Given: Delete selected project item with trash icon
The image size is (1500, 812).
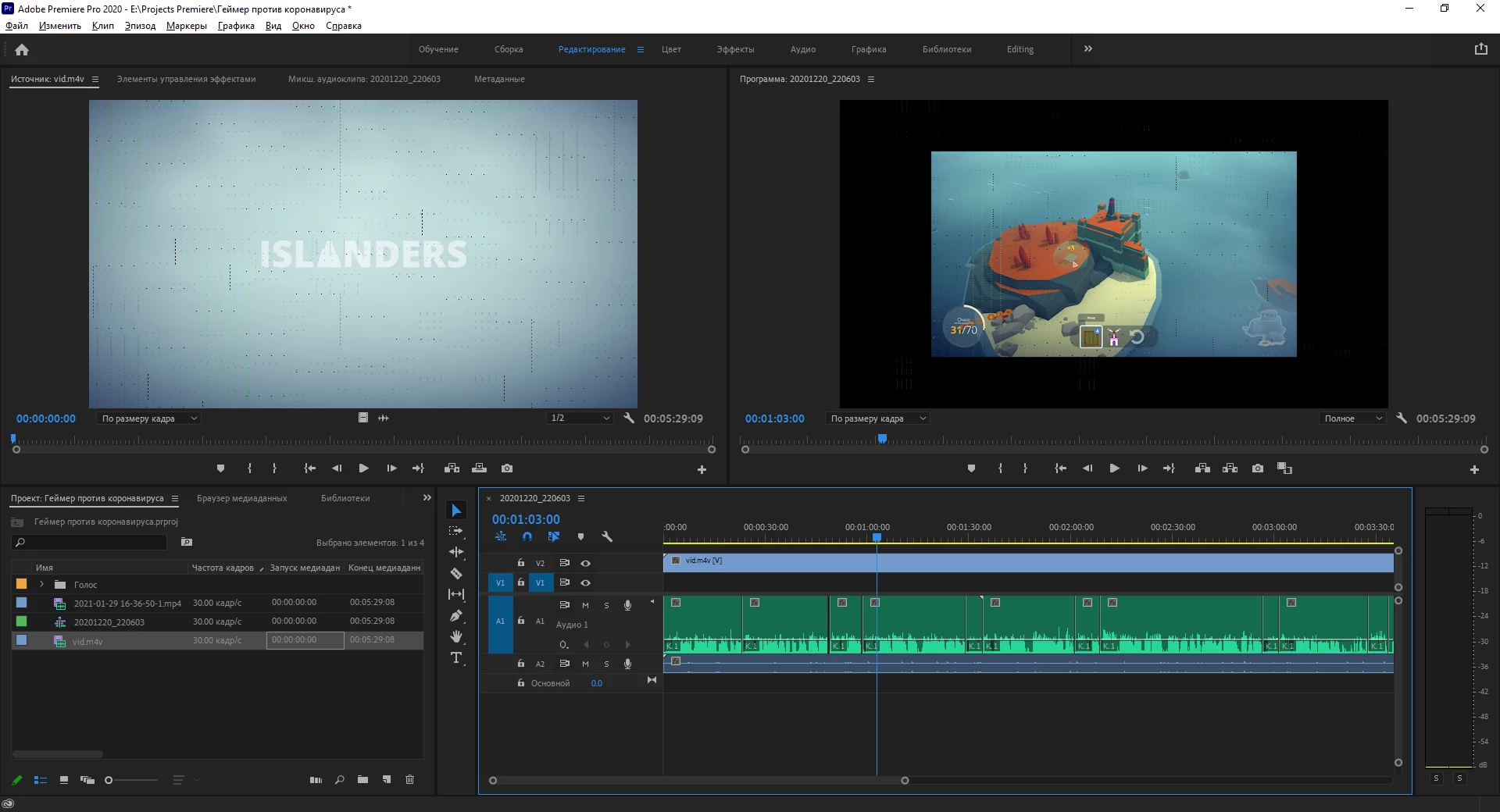Looking at the screenshot, I should [409, 779].
